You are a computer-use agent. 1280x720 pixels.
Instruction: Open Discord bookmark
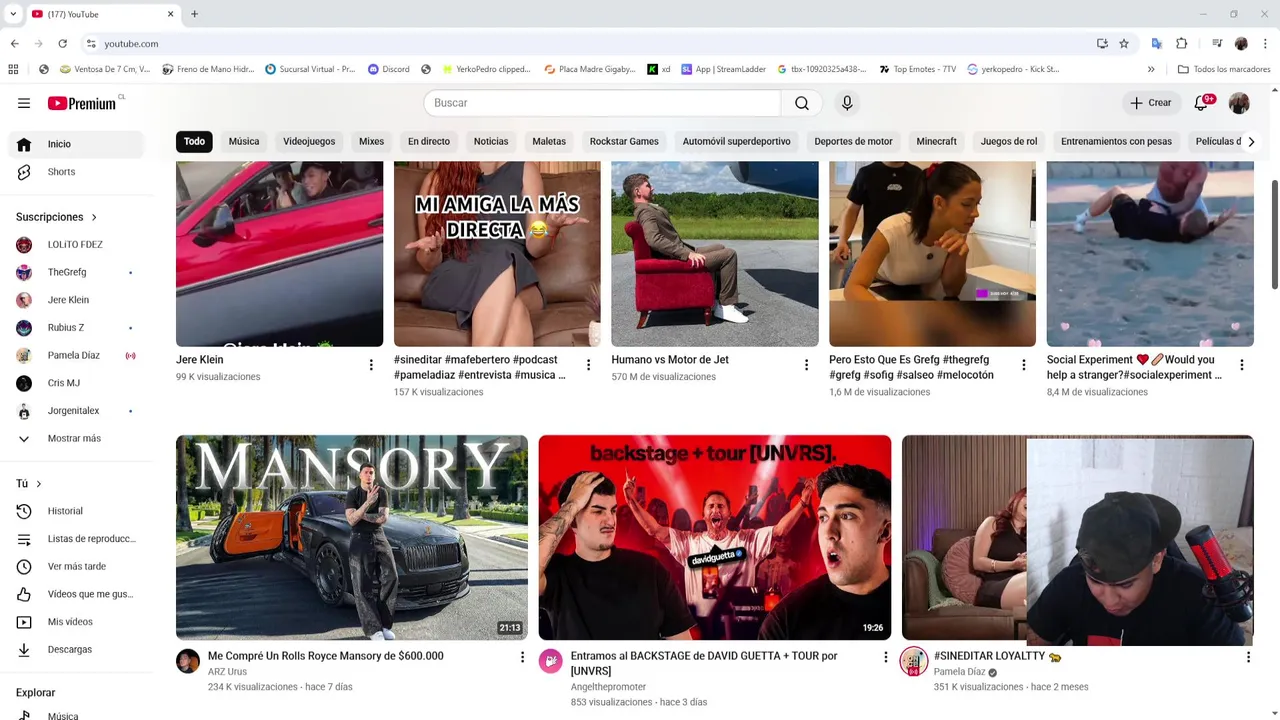[389, 69]
